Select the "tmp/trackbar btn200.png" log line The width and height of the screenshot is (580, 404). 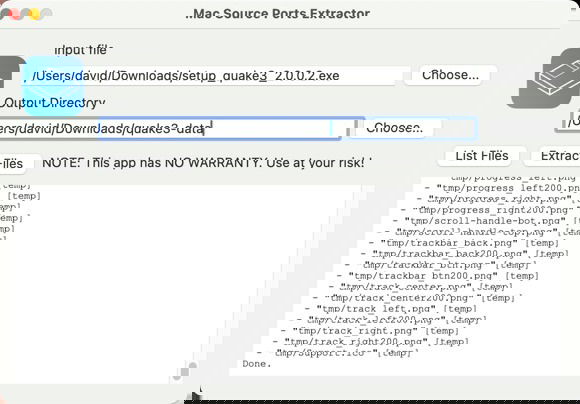438,276
